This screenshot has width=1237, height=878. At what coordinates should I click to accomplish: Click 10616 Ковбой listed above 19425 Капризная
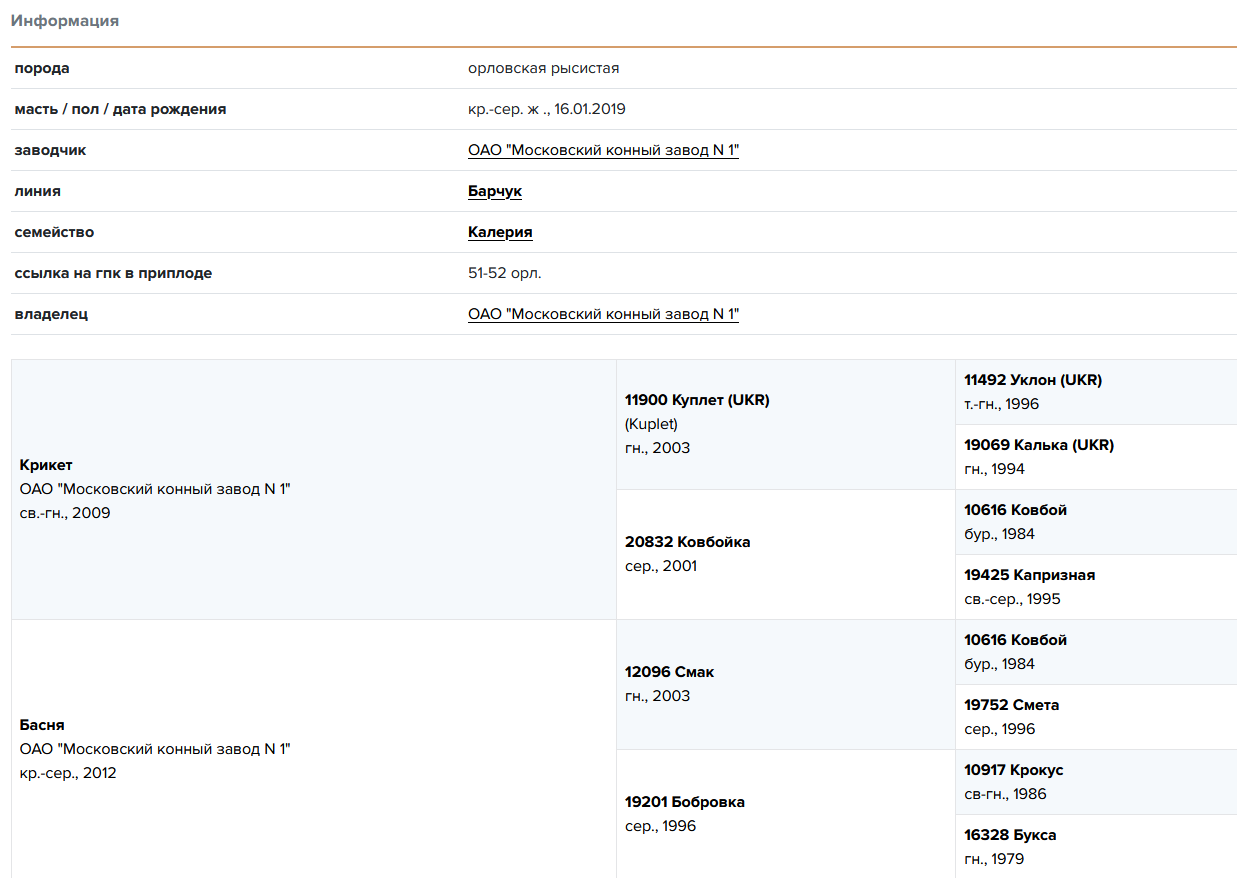(1015, 510)
